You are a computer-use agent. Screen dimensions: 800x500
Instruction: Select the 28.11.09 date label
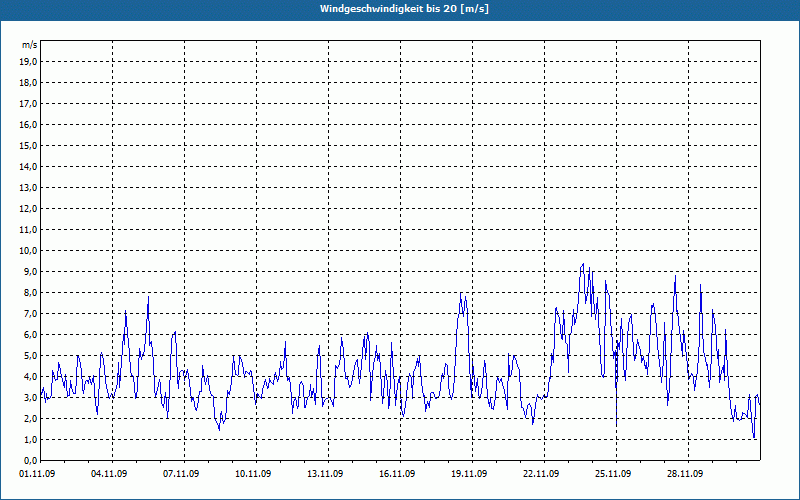(685, 474)
